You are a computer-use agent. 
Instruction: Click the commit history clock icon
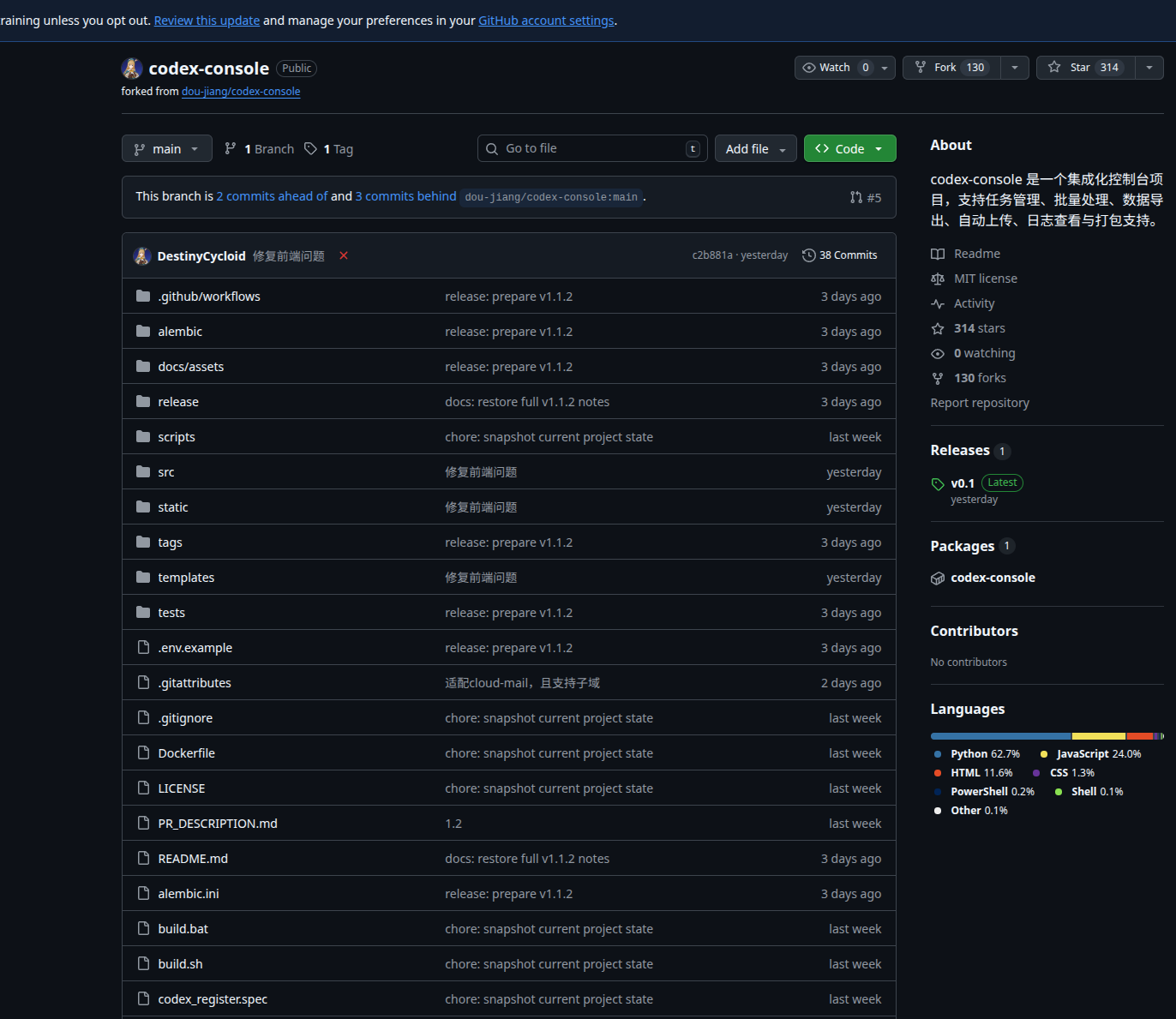tap(808, 255)
